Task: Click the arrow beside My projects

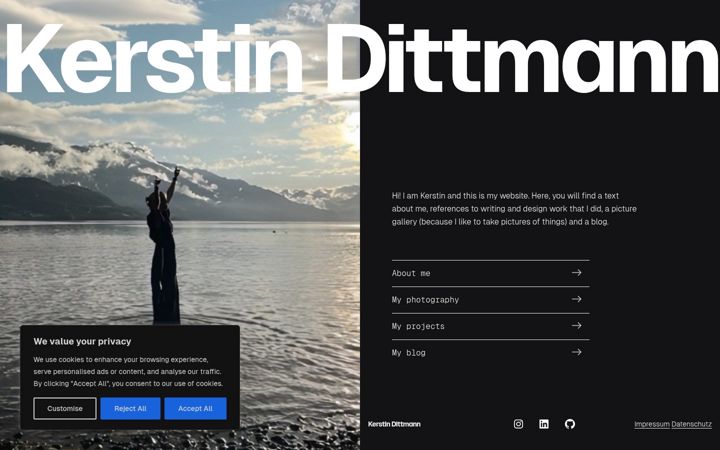Action: [576, 326]
